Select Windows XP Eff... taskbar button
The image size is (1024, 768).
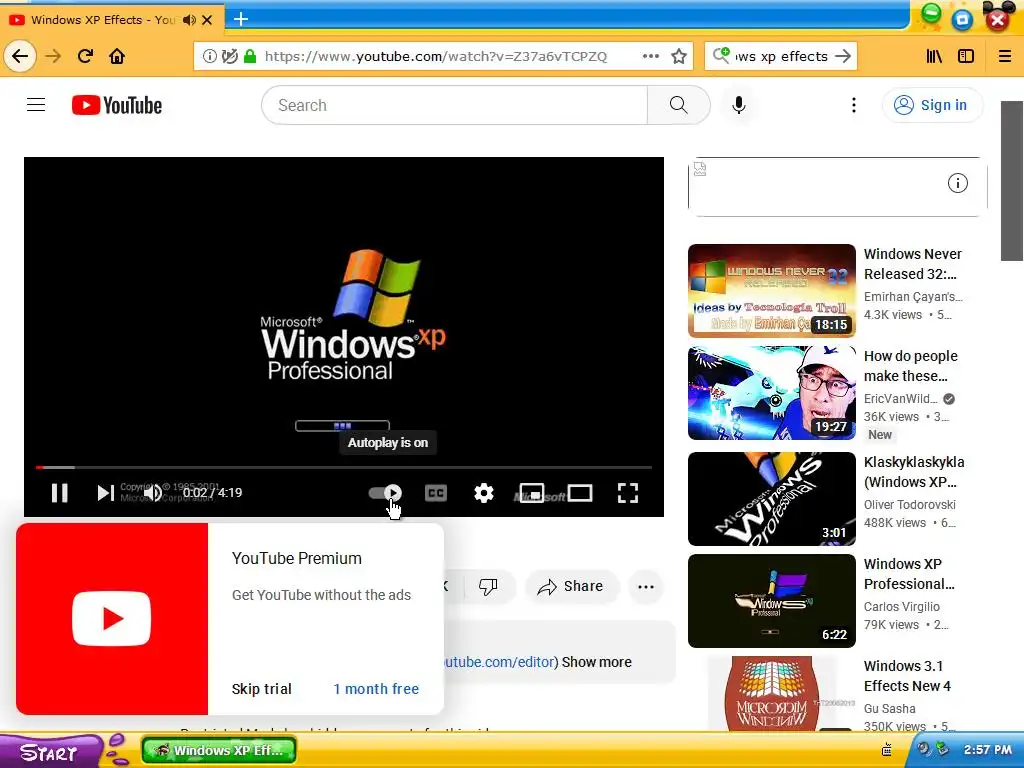coord(219,750)
